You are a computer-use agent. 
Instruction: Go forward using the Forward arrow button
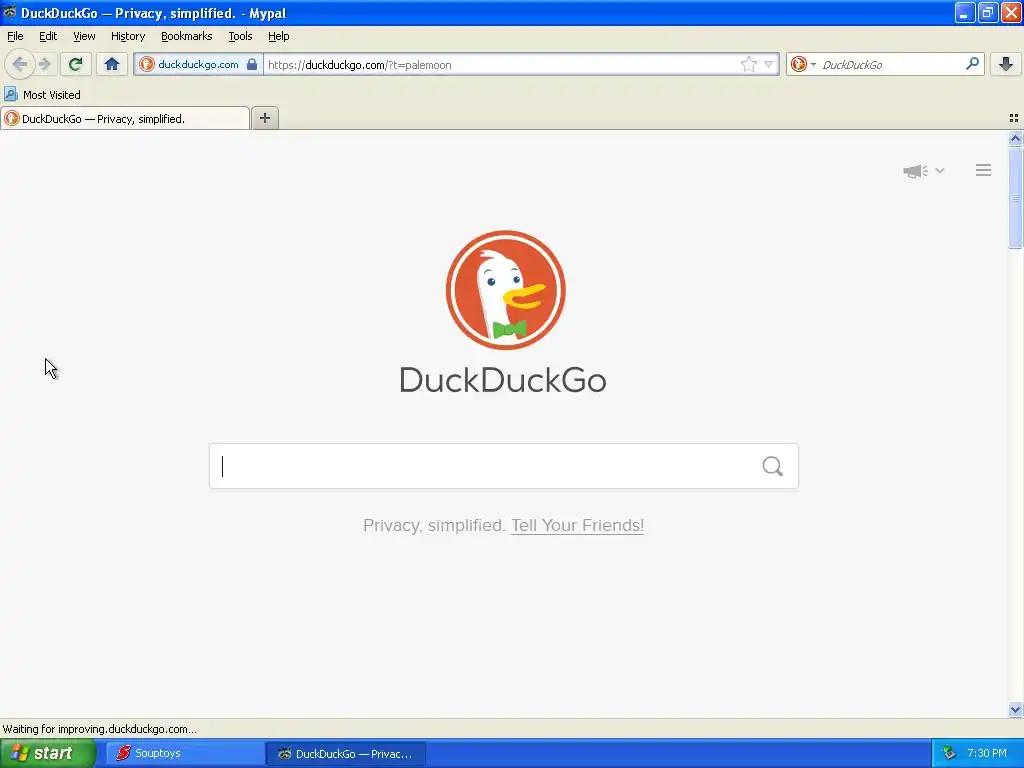click(x=44, y=64)
